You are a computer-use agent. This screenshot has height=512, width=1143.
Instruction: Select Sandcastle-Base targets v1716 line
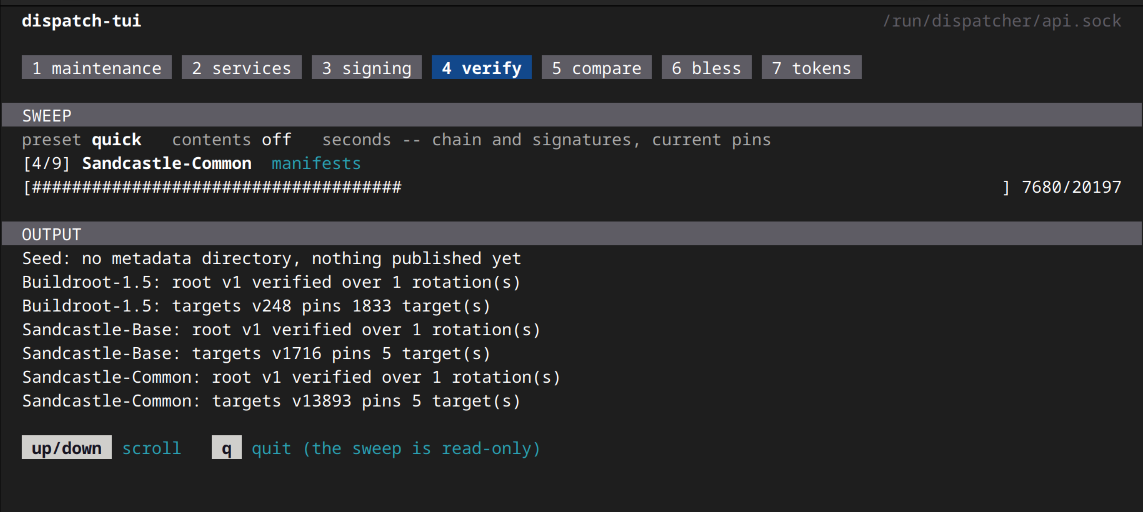coord(257,354)
